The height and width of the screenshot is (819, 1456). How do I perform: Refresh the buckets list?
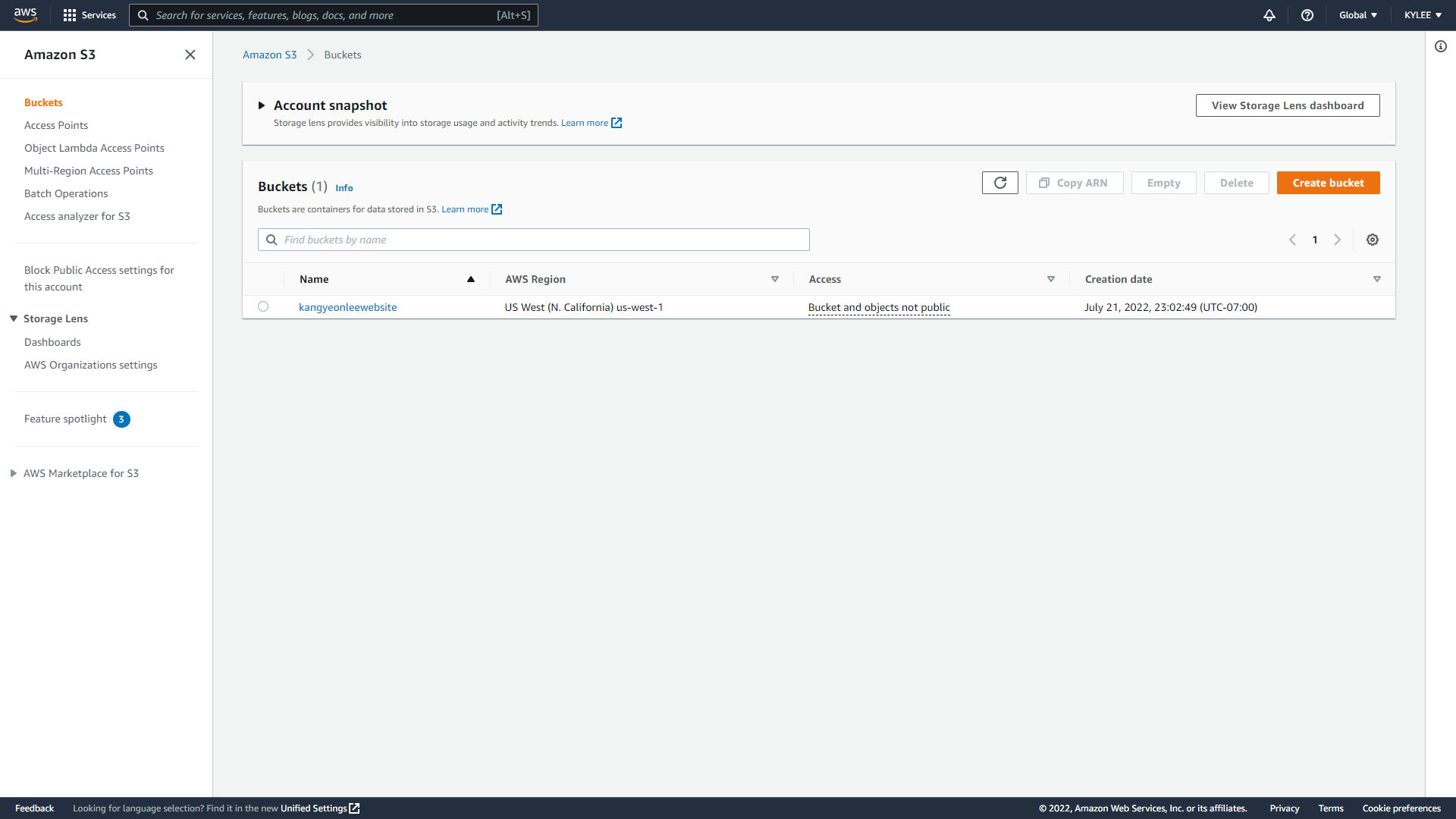coord(1000,183)
